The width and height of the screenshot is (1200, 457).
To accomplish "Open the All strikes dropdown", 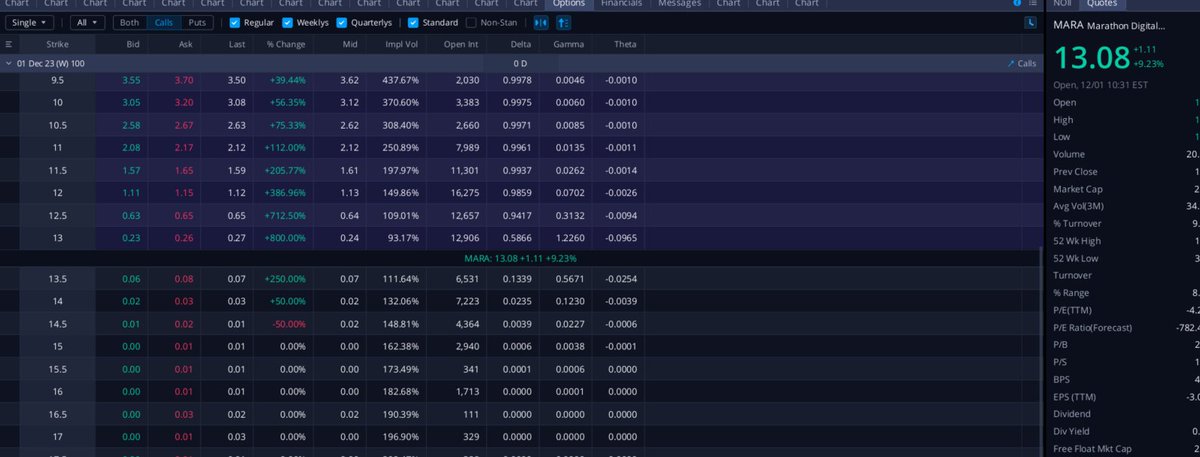I will (87, 22).
